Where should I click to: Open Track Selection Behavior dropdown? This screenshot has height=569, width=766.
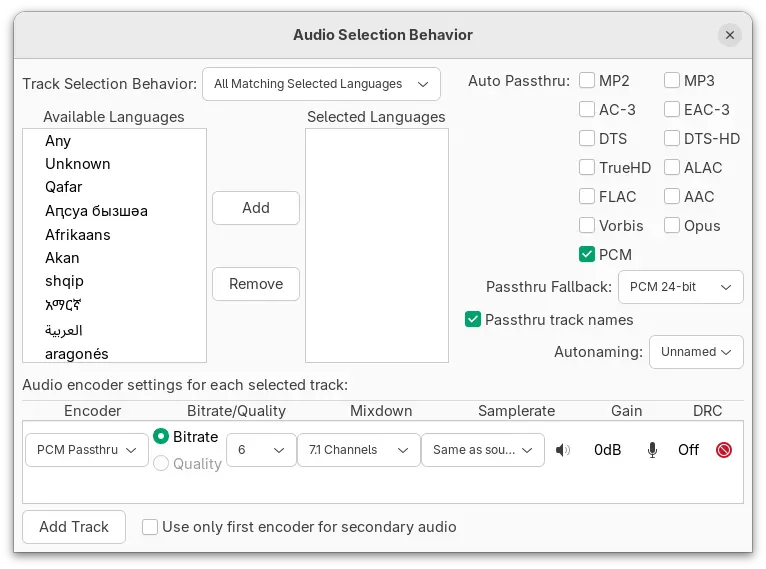click(x=321, y=84)
